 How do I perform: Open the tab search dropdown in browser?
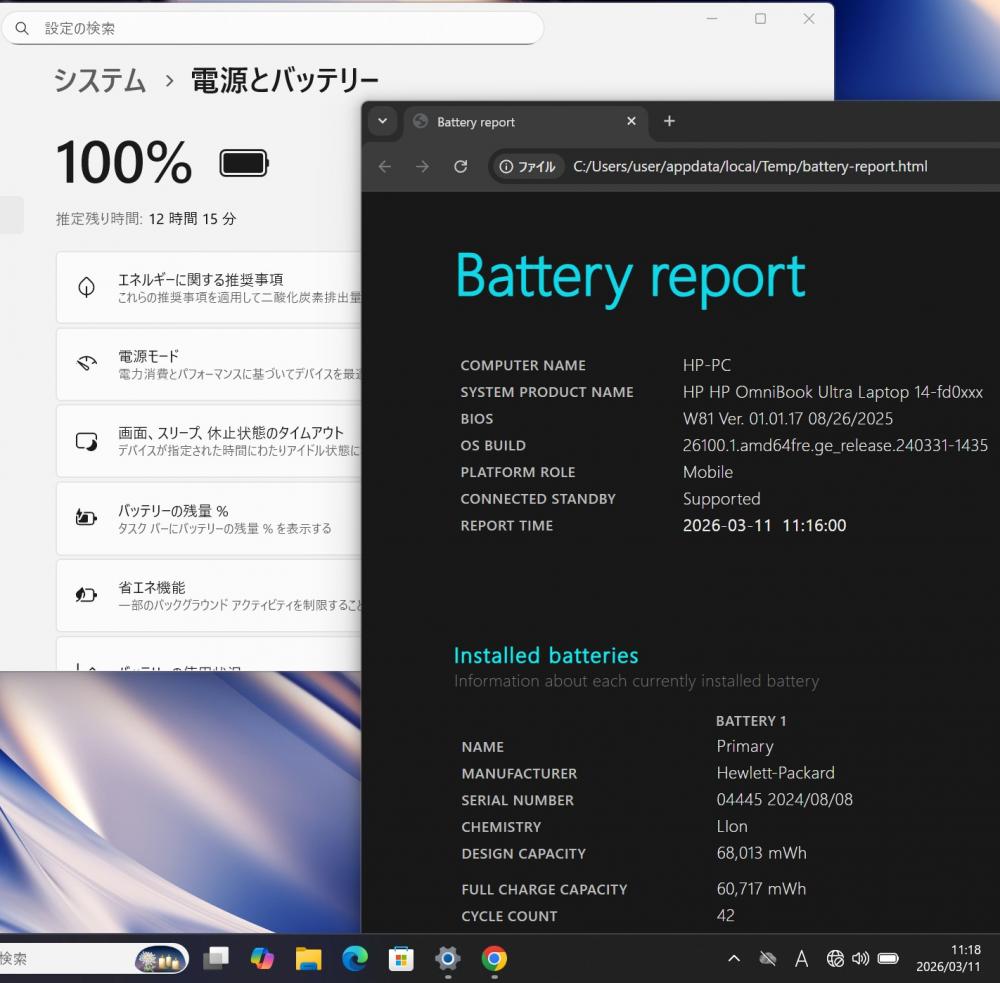pos(382,122)
